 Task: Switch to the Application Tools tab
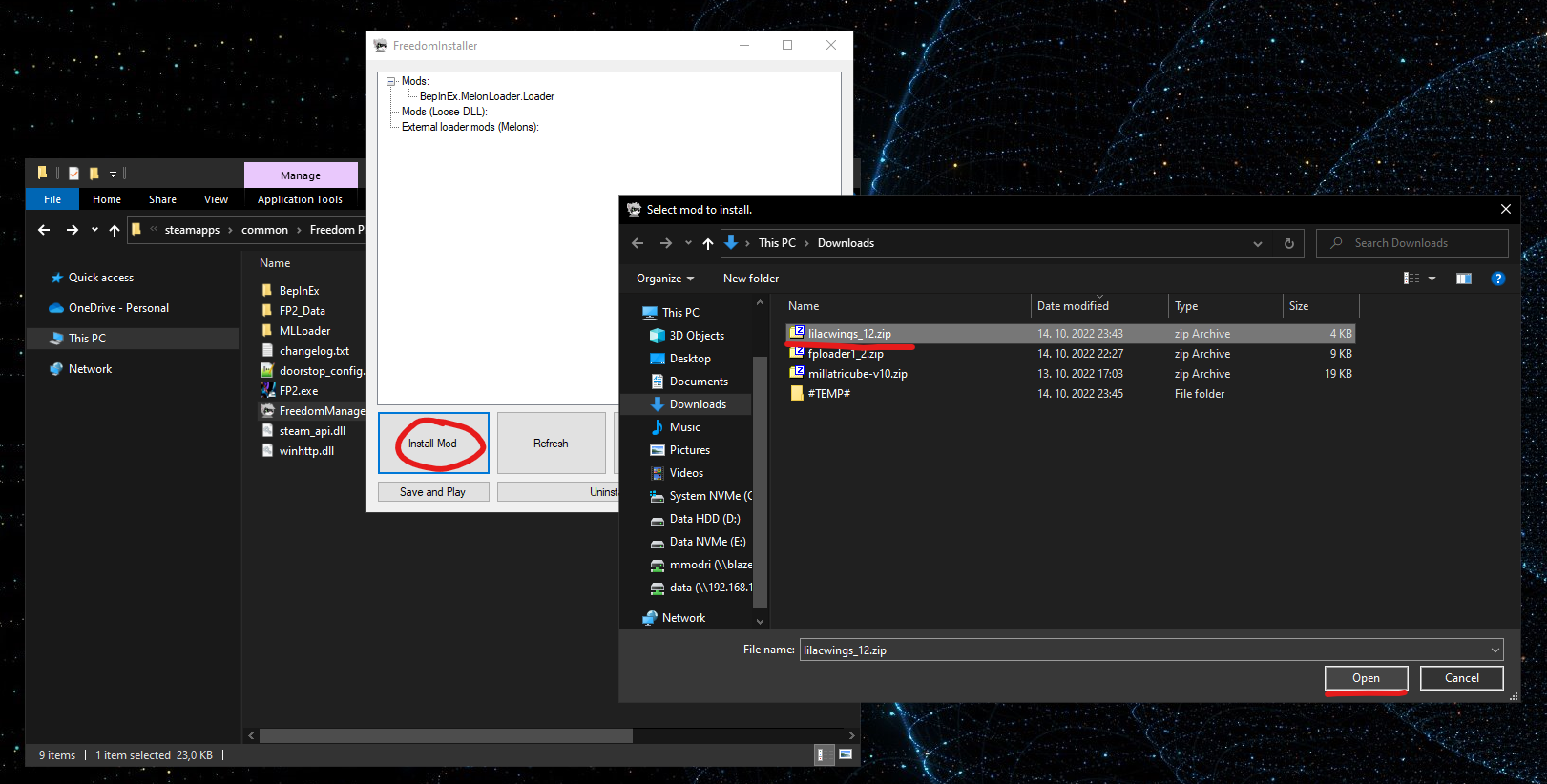[300, 199]
